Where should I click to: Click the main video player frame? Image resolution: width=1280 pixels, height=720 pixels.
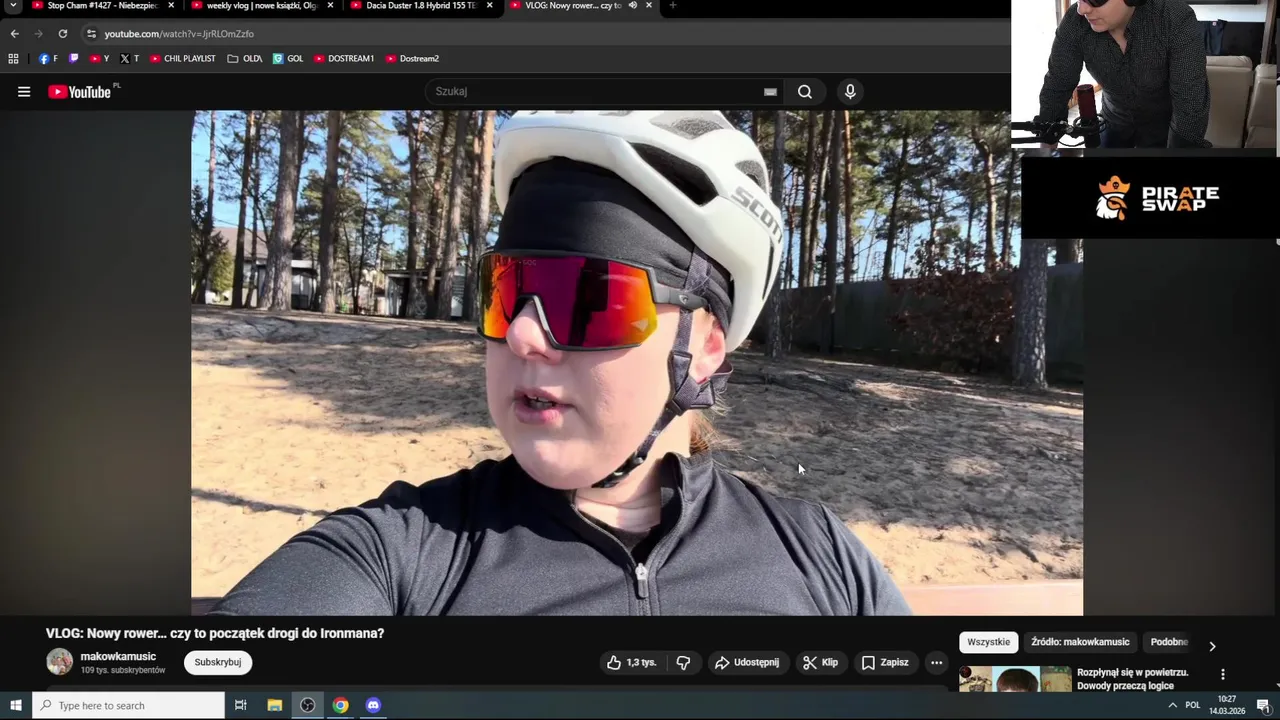[x=637, y=362]
